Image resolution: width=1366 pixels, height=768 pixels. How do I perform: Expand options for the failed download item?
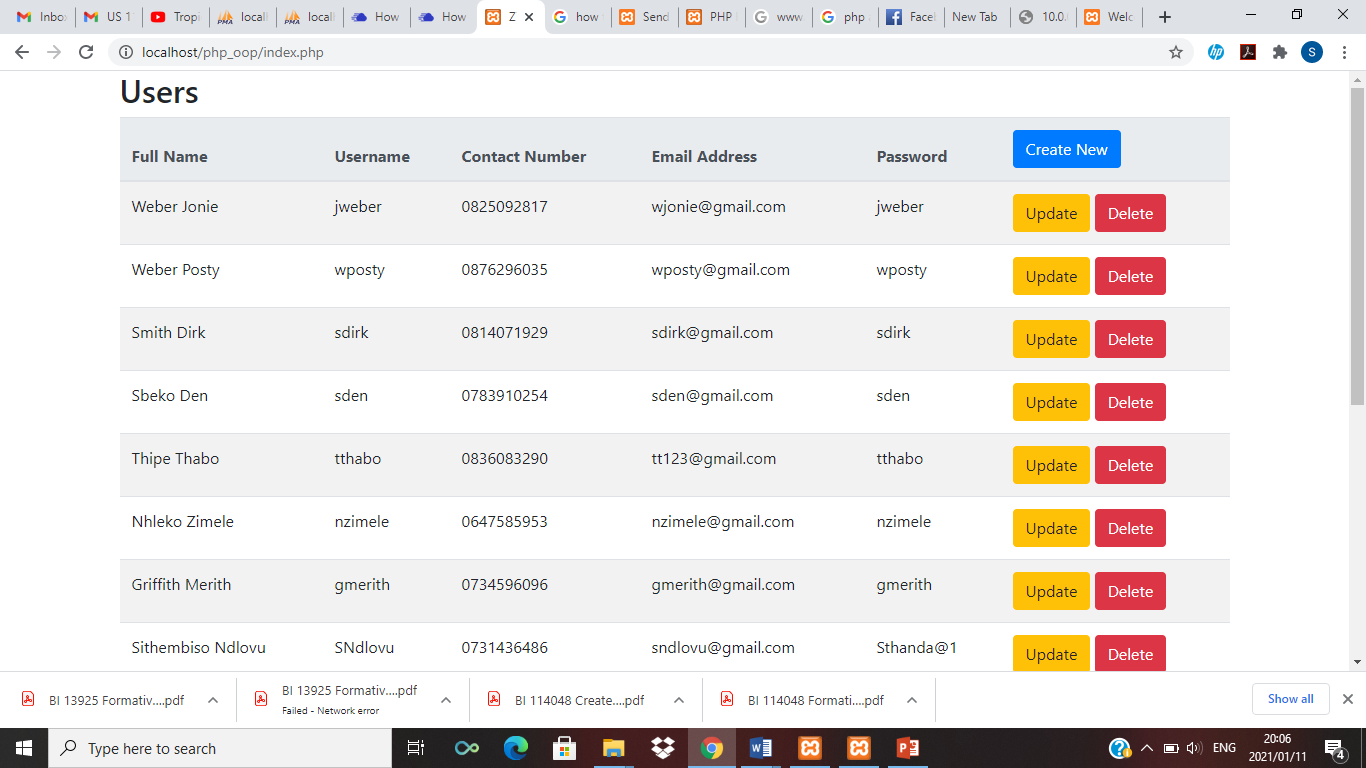click(x=446, y=700)
